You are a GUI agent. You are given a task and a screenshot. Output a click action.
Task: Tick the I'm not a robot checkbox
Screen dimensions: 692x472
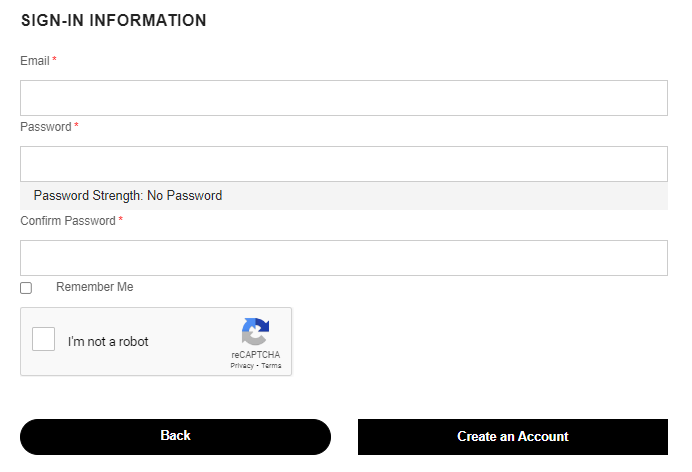[43, 339]
